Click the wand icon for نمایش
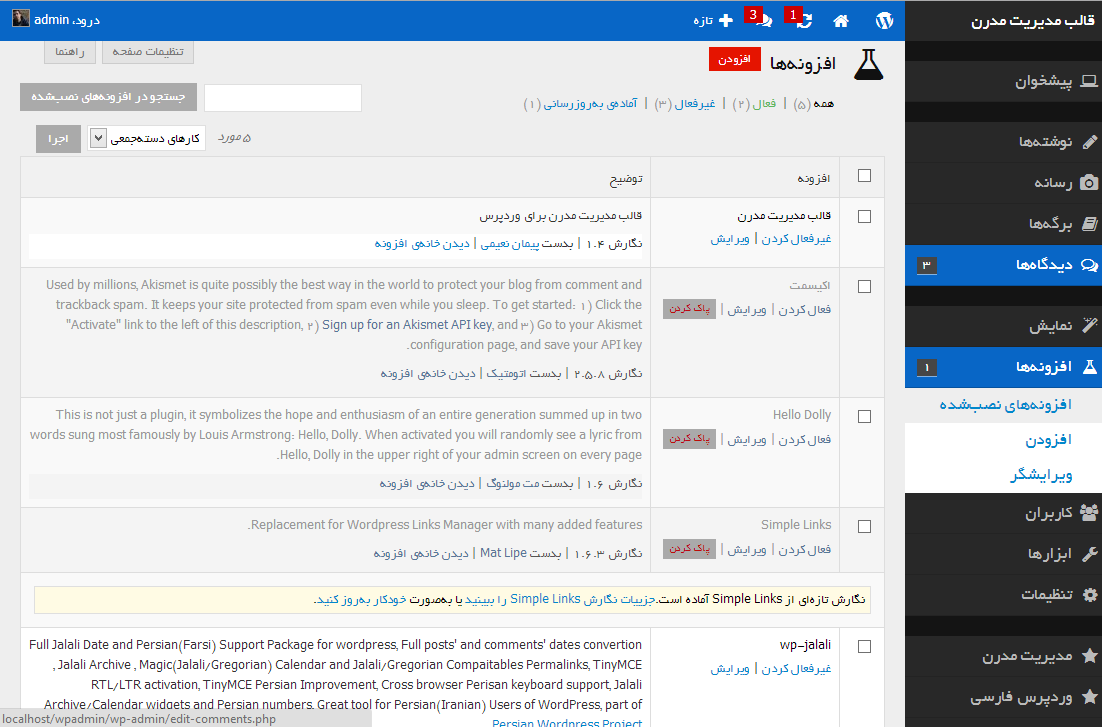Screen dimensions: 1102x727 pyautogui.click(x=1089, y=326)
